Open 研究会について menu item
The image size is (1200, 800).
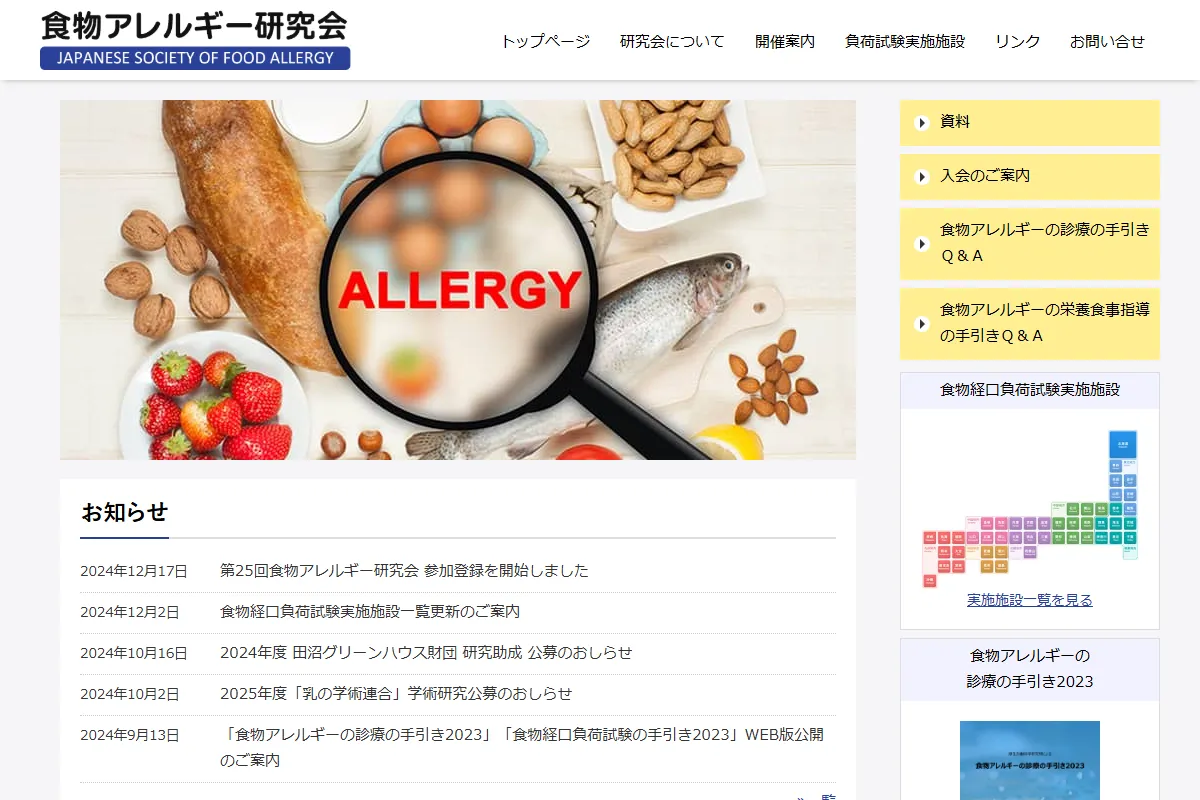click(672, 41)
